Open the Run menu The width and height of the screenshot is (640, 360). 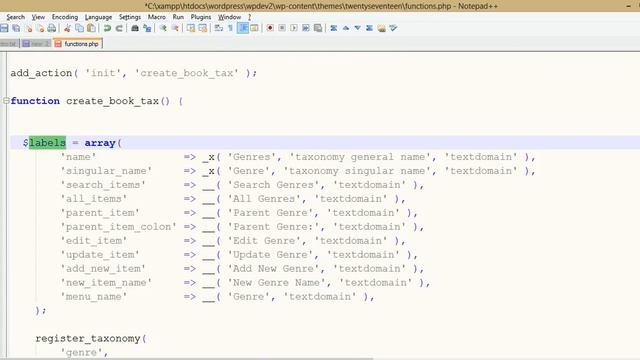point(178,17)
